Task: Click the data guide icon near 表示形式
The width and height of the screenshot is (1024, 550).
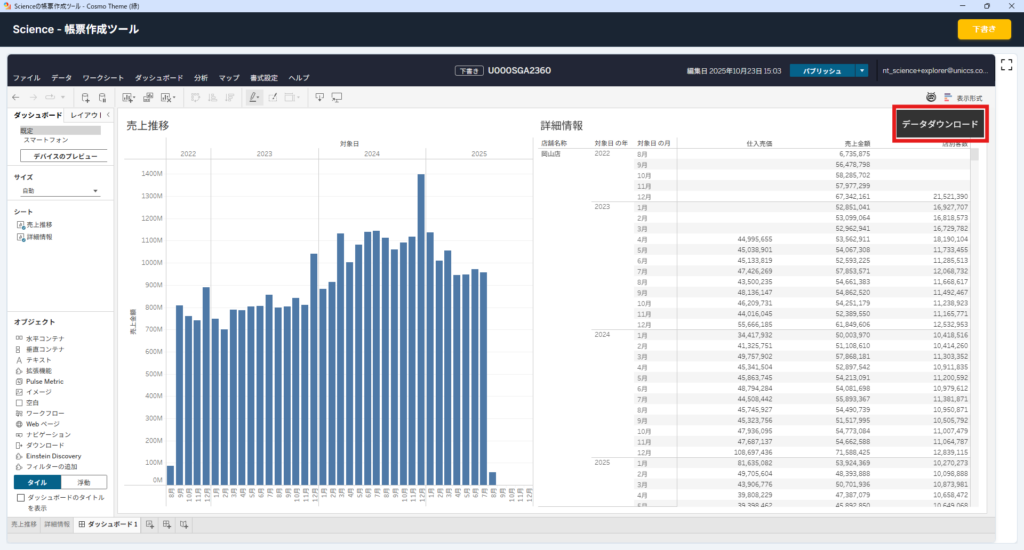Action: tap(931, 97)
